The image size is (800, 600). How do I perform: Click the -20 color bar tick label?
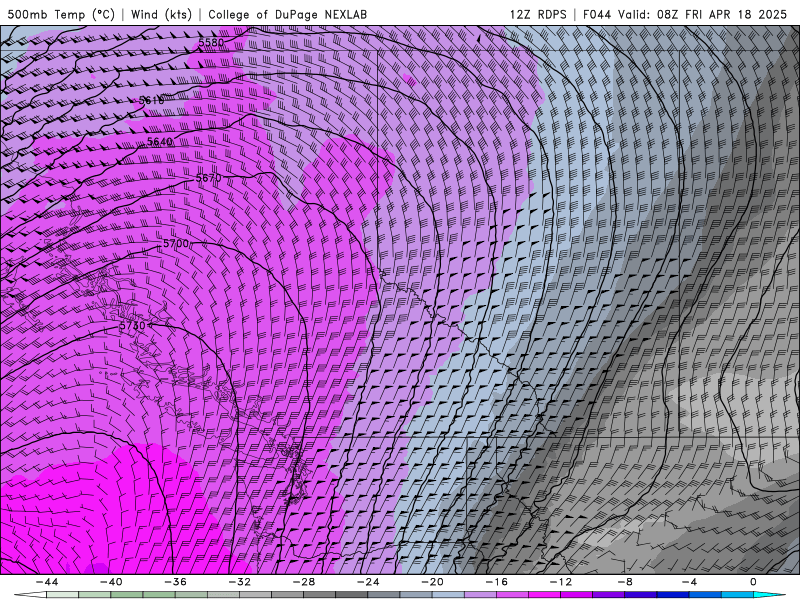[432, 582]
